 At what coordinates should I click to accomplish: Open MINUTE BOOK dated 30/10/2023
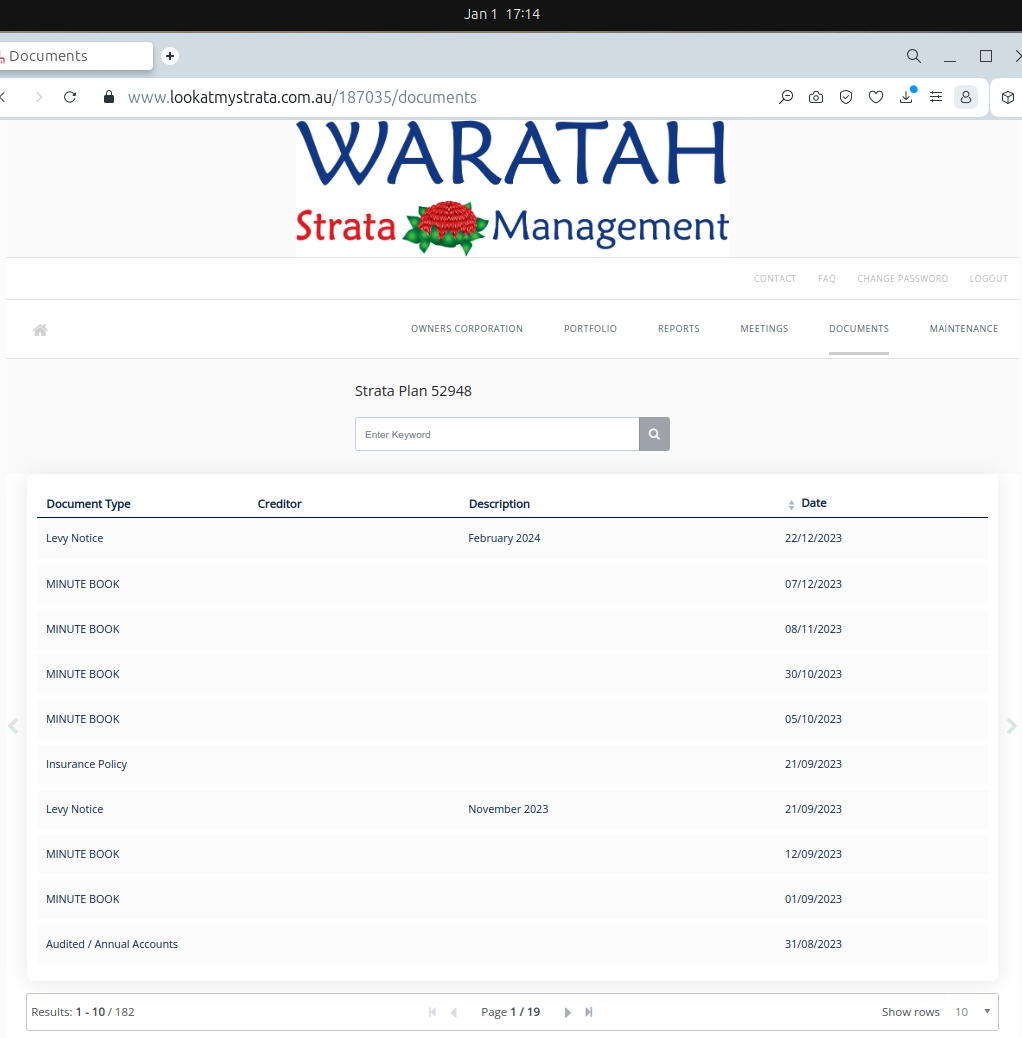tap(512, 674)
